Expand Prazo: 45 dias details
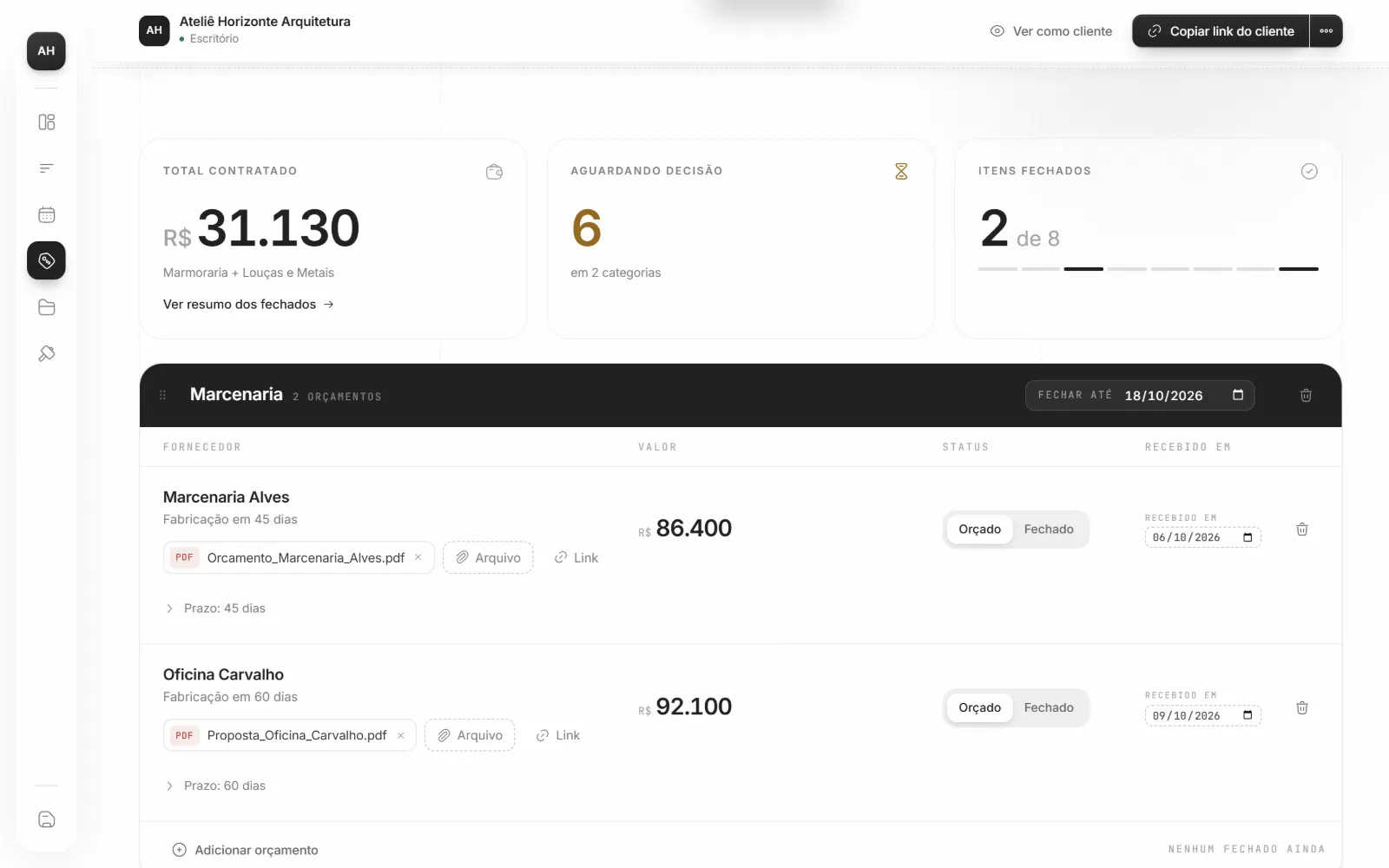 coord(215,608)
